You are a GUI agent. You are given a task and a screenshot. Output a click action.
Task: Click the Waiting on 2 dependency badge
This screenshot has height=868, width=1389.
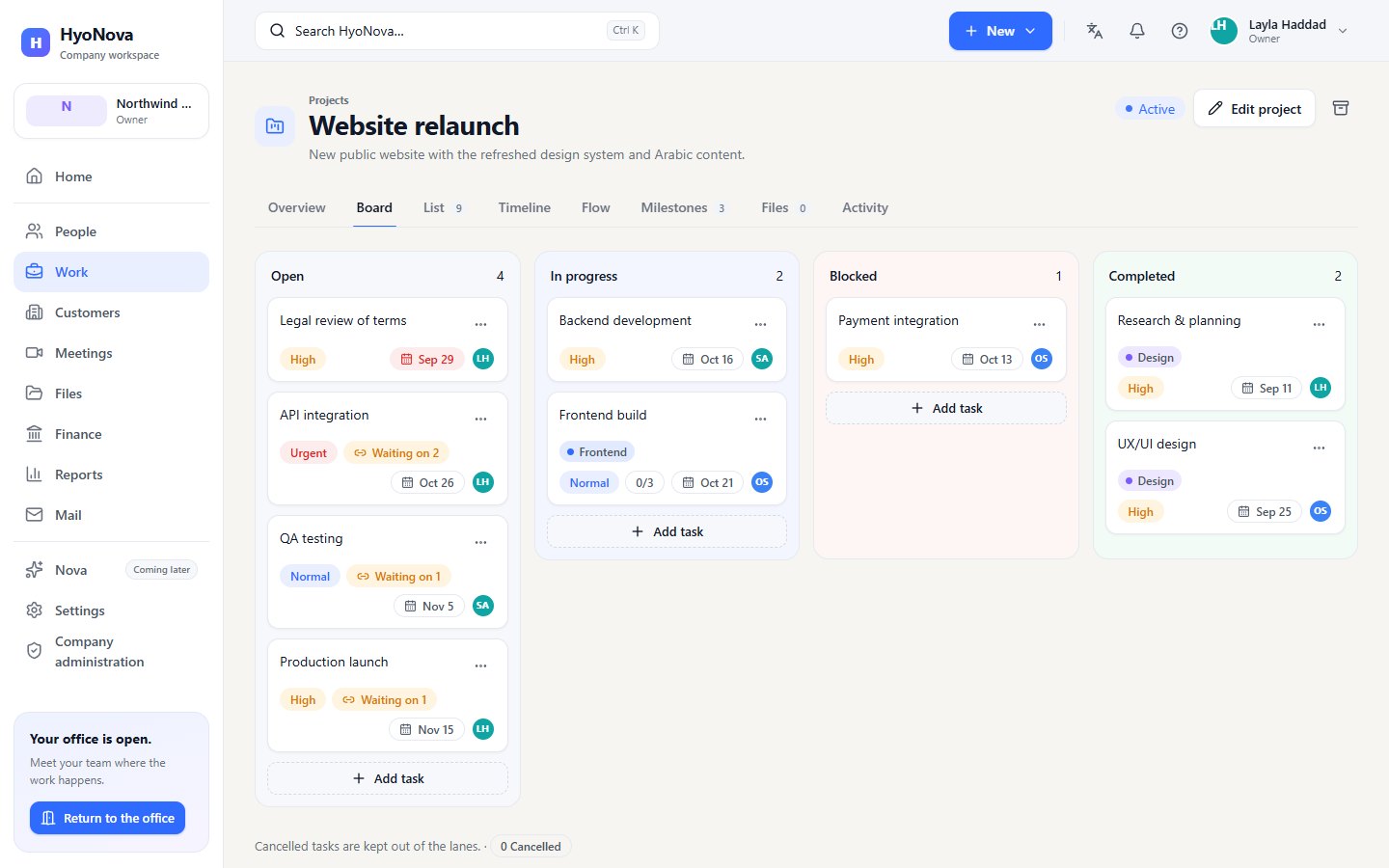(x=396, y=452)
